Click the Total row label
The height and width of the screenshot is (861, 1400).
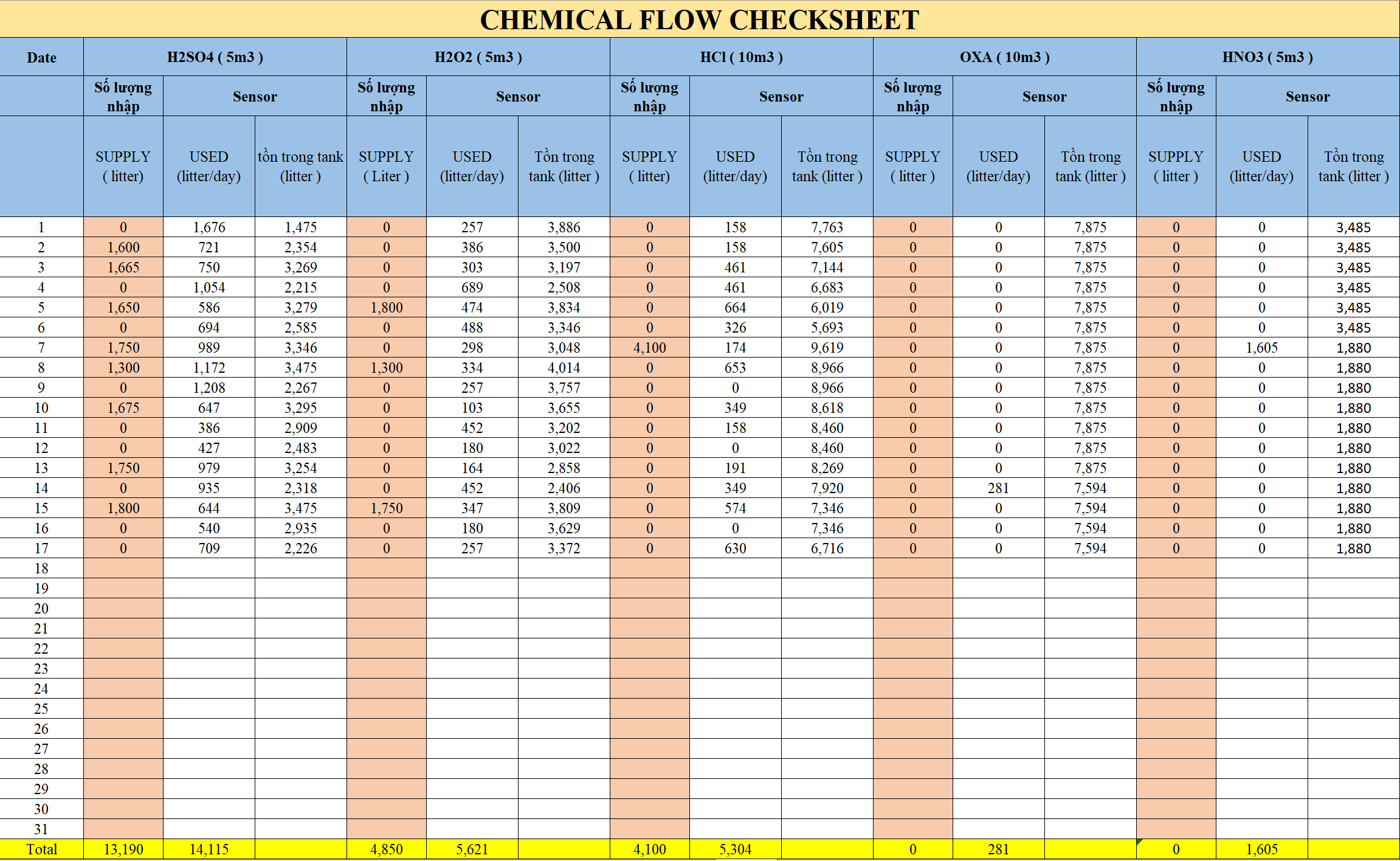pos(41,849)
